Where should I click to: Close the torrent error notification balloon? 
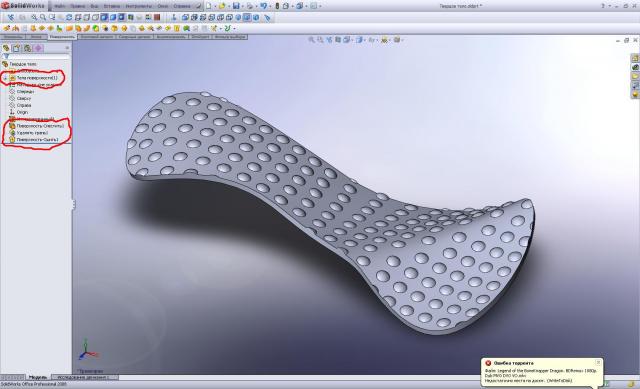point(598,362)
